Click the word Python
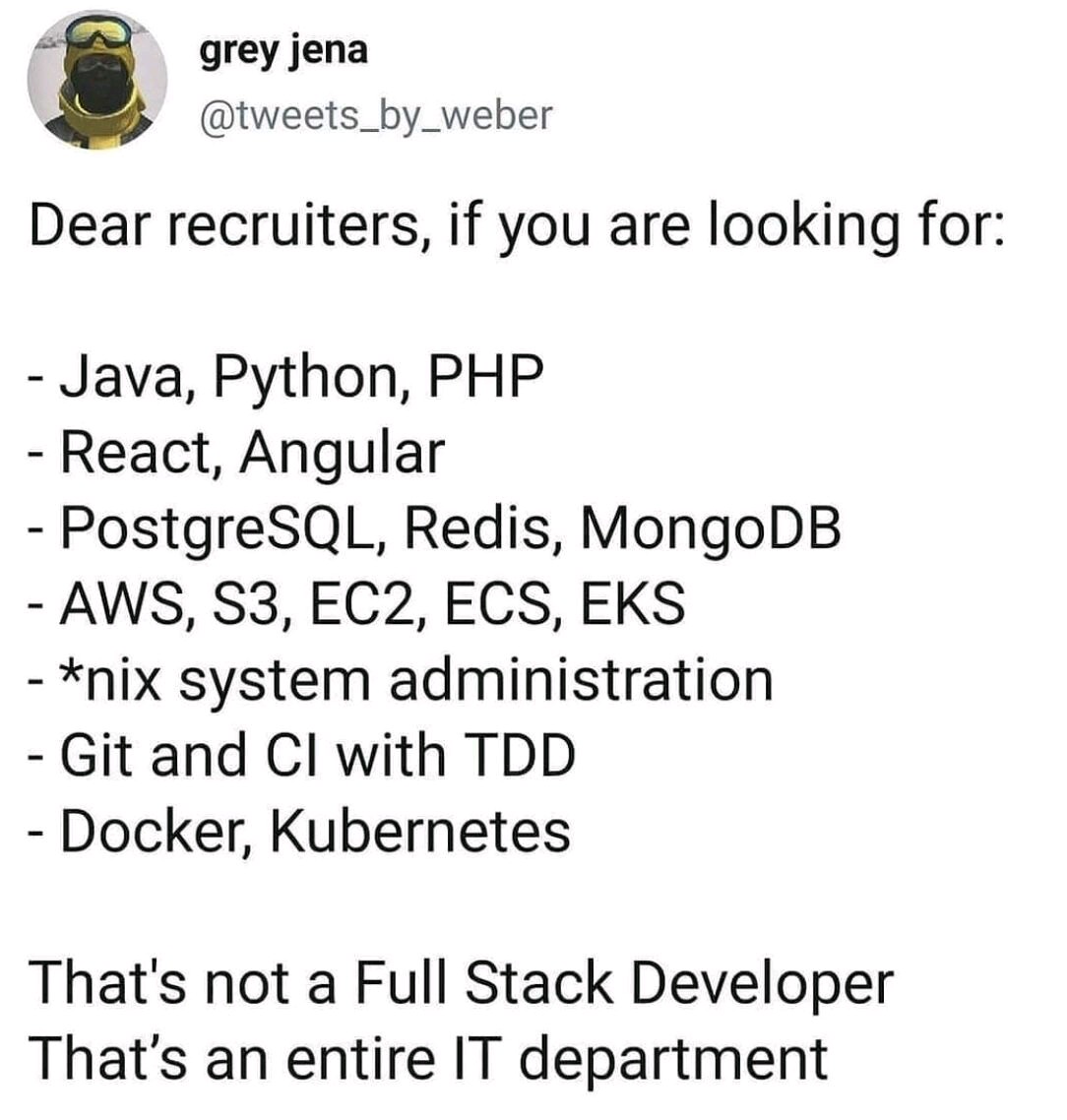Viewport: 1067px width, 1120px height. click(308, 379)
